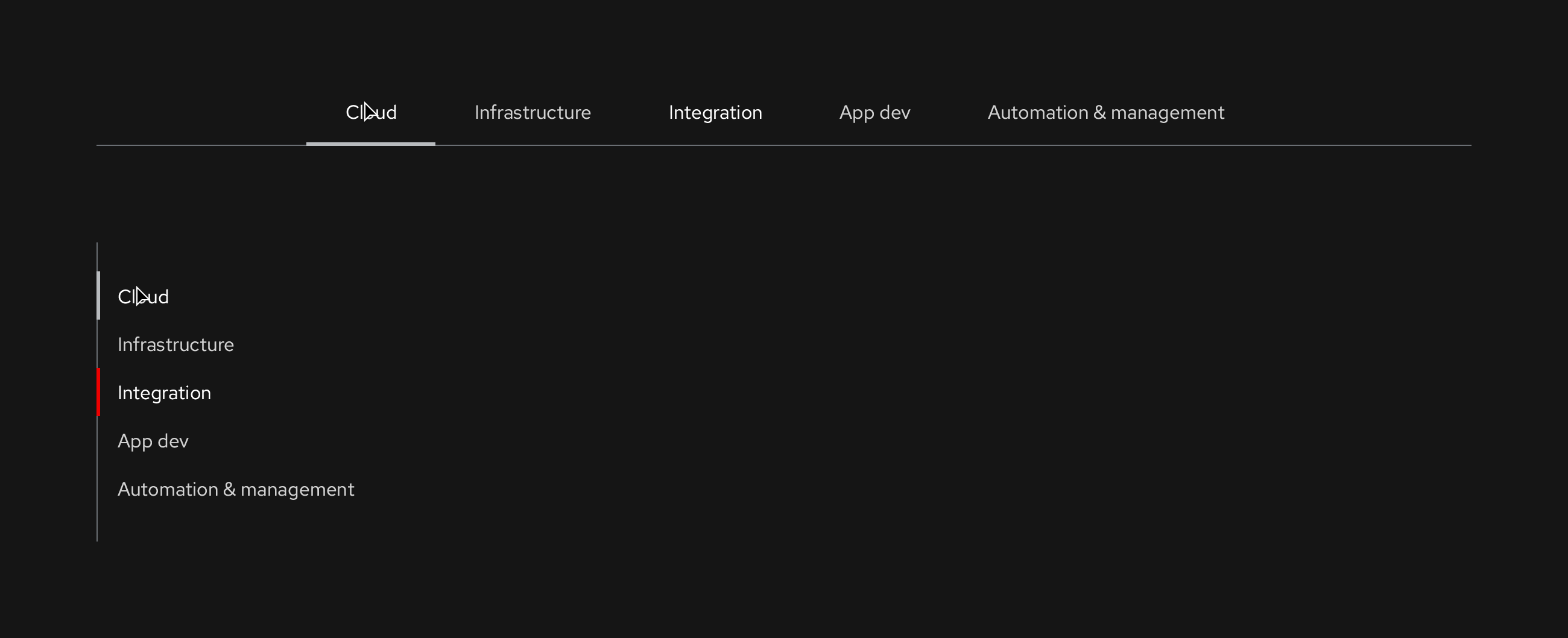Open the Infrastructure link in the left list
This screenshot has width=1568, height=638.
(x=175, y=344)
